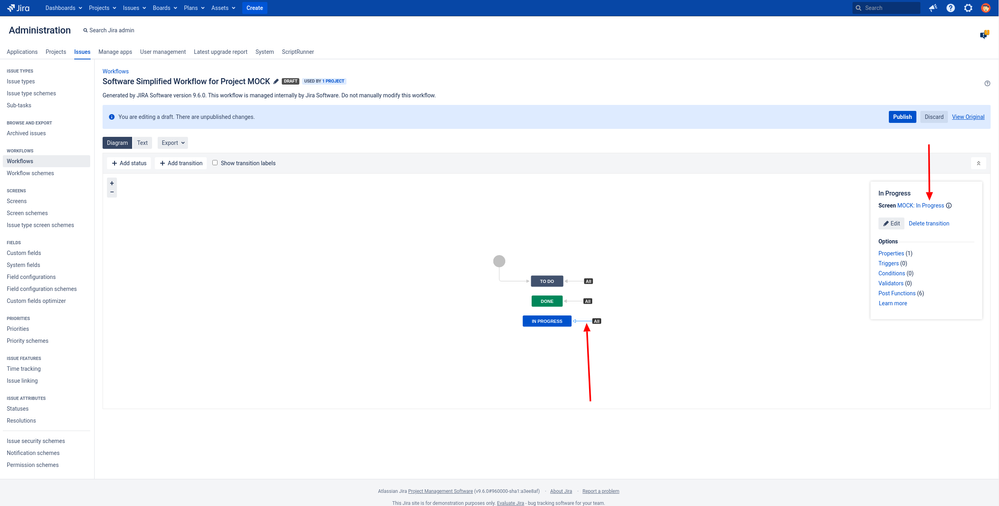The width and height of the screenshot is (999, 506).
Task: Click the Create button
Action: tap(255, 8)
